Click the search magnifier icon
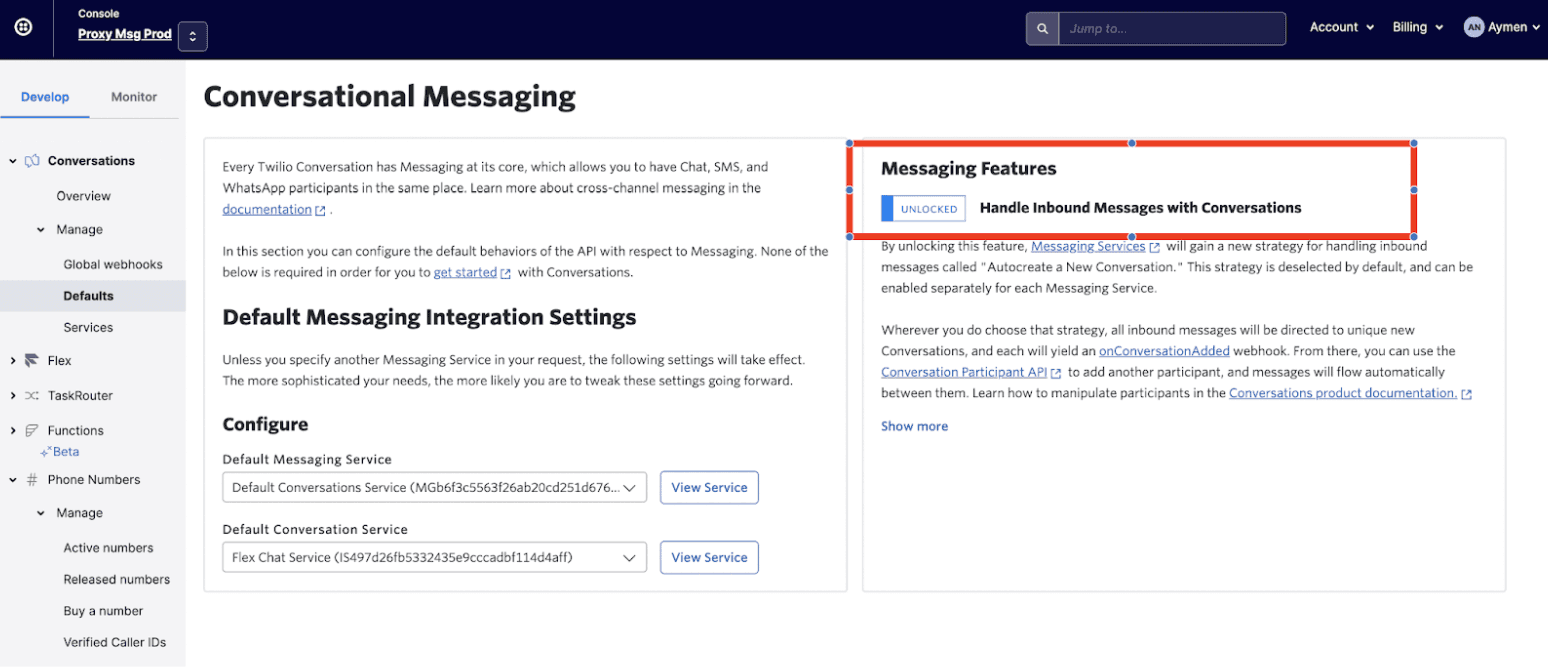The height and width of the screenshot is (670, 1548). click(1041, 28)
